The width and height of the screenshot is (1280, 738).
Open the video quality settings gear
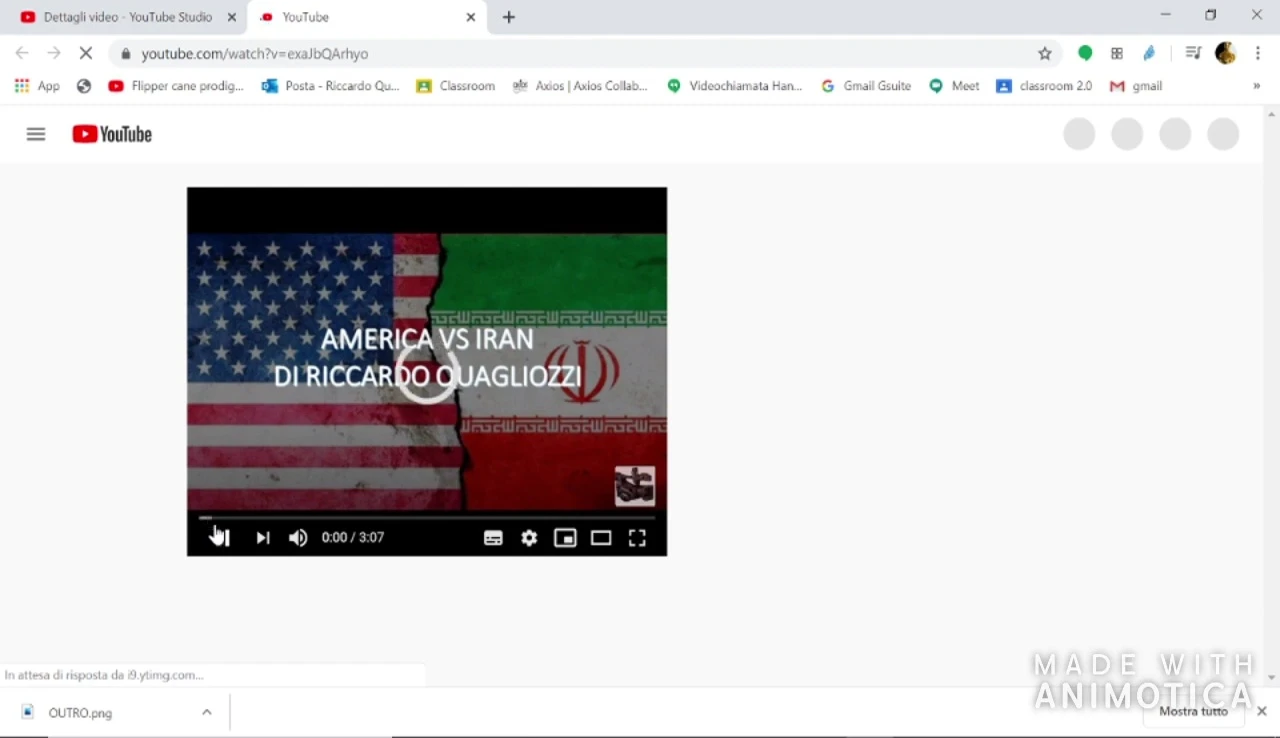[x=528, y=537]
